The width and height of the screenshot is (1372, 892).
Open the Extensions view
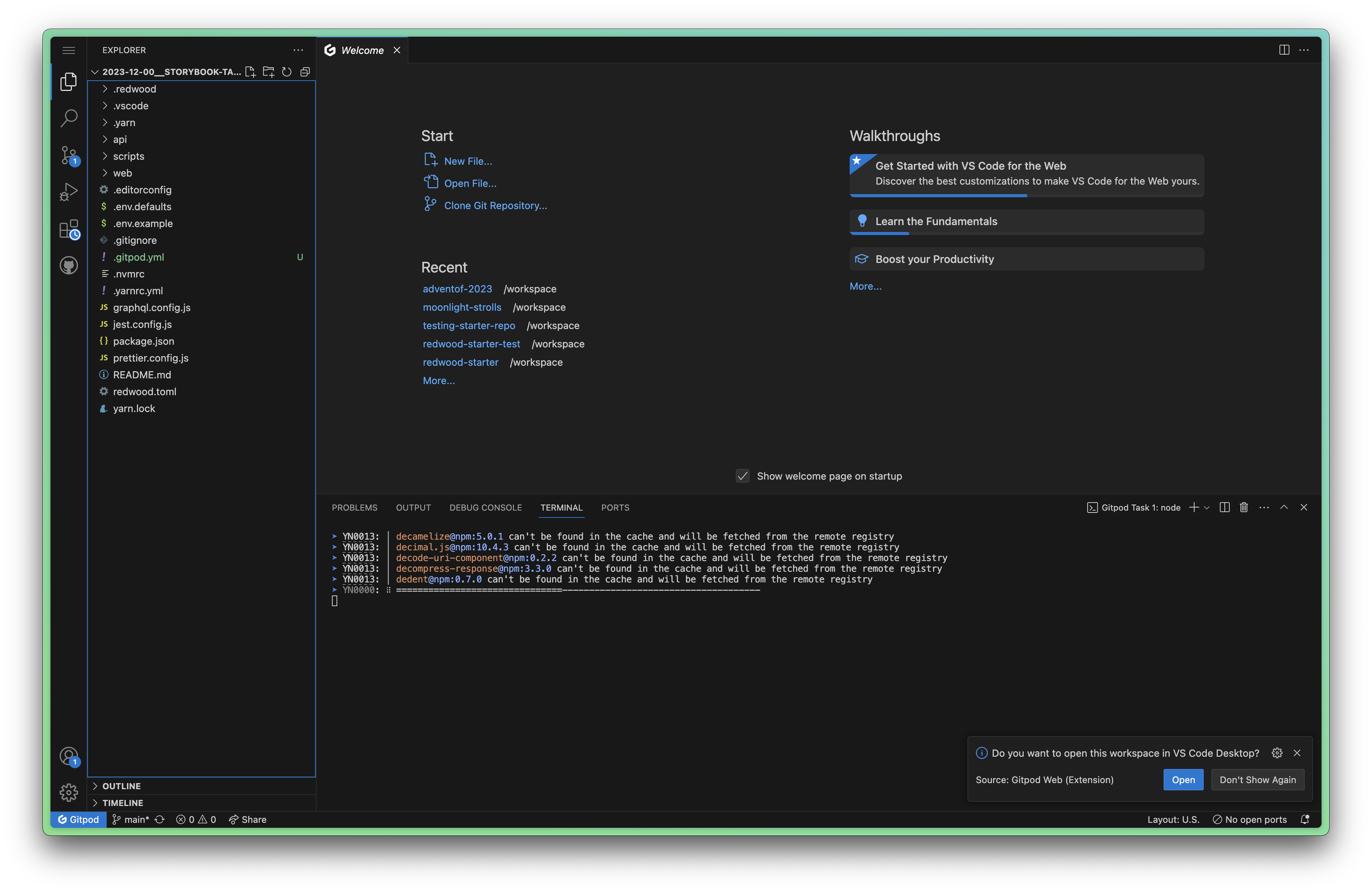(x=68, y=228)
